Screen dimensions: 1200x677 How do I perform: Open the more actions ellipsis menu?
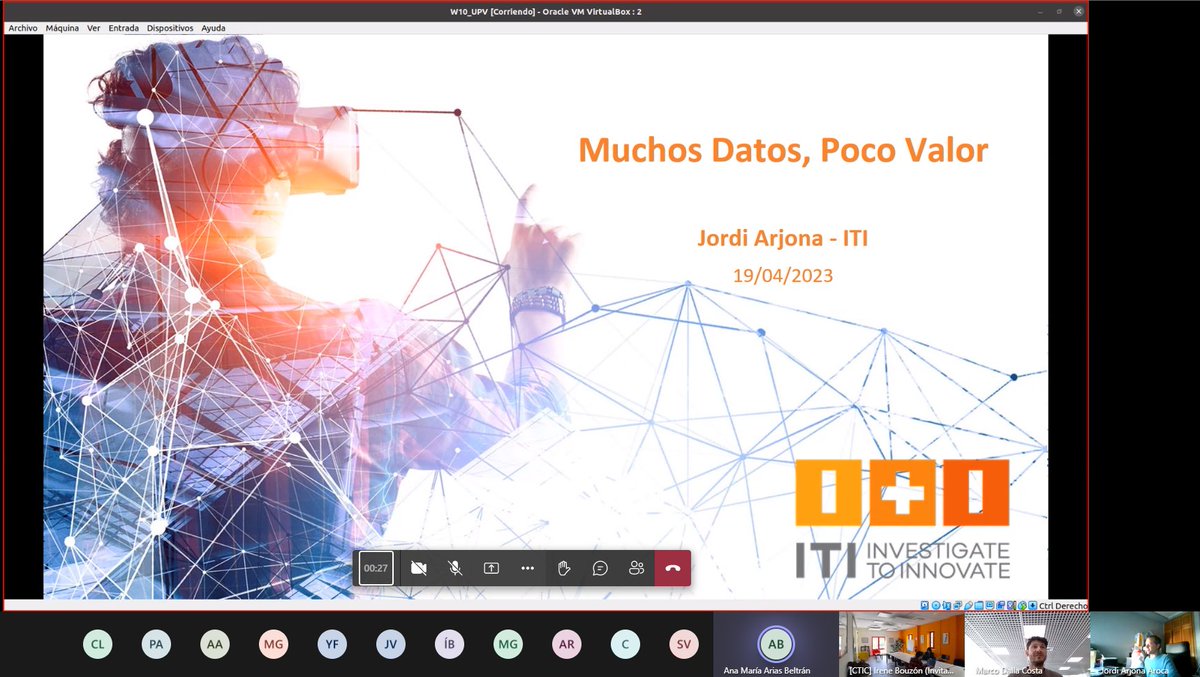(x=528, y=568)
